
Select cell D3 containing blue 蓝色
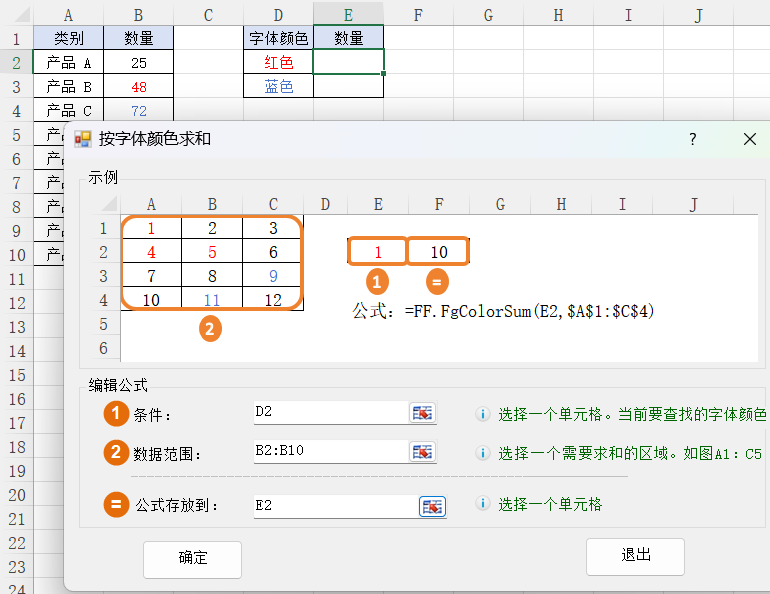coord(279,87)
